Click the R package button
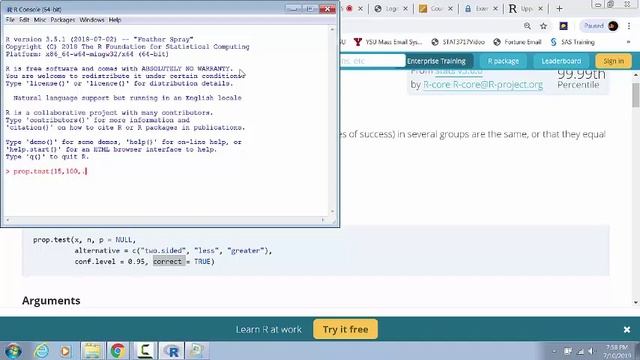640x360 pixels. (503, 61)
